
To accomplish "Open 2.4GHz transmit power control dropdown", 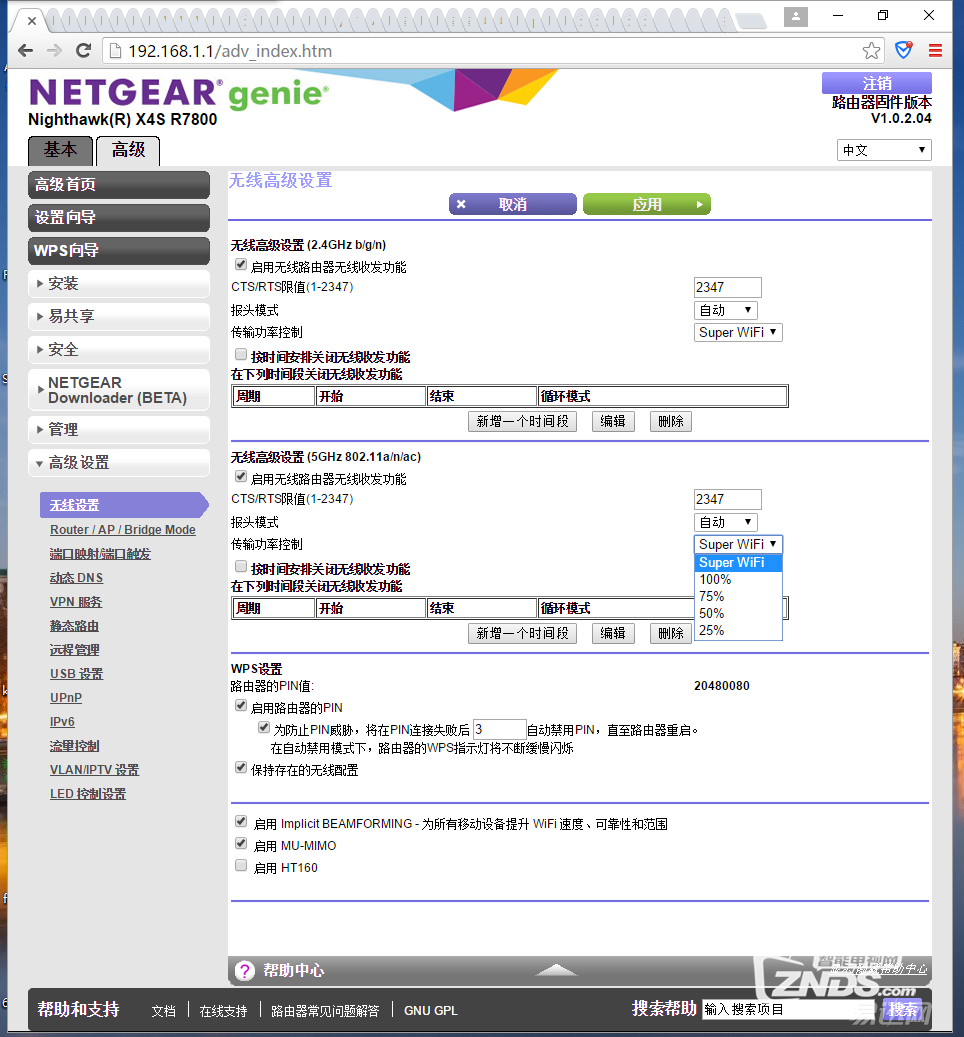I will pyautogui.click(x=738, y=332).
